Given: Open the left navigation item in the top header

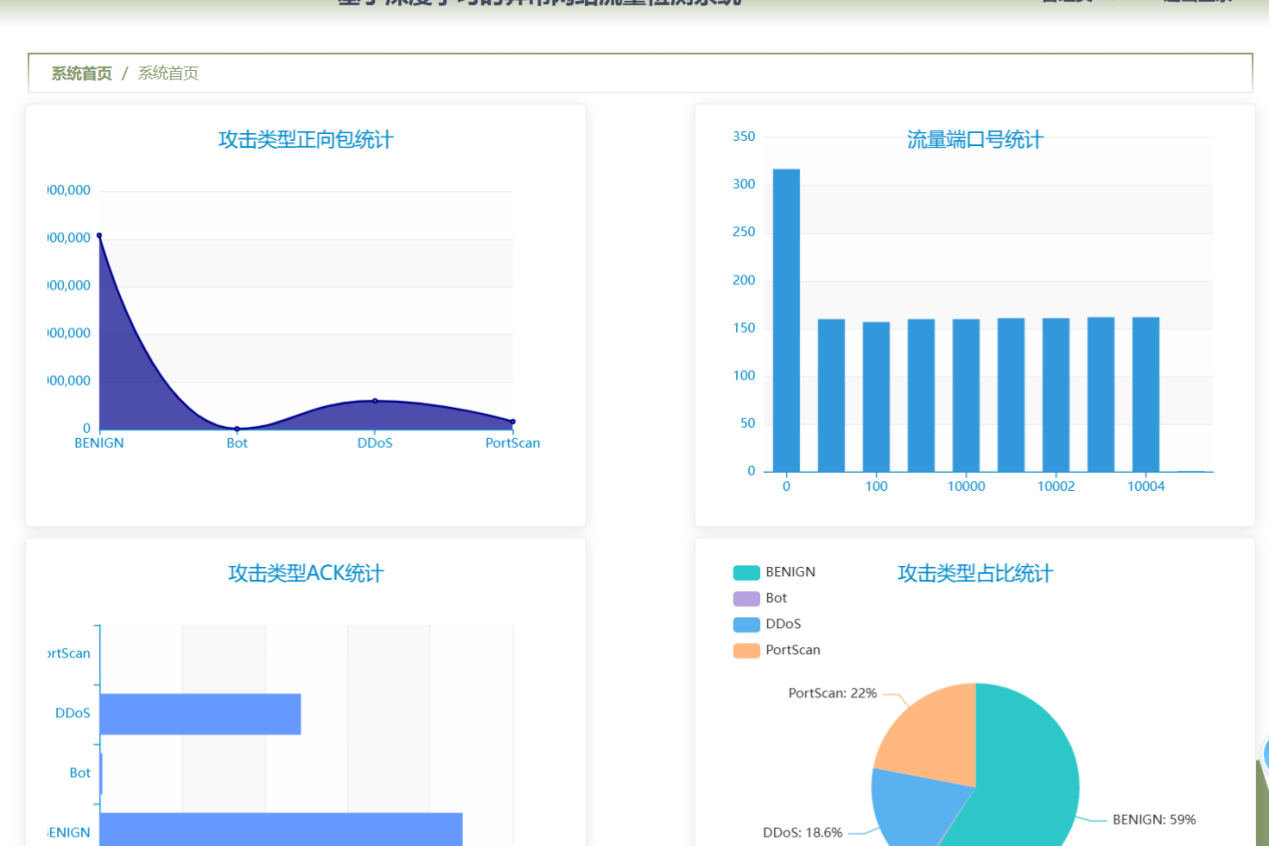Looking at the screenshot, I should tap(1070, 2).
